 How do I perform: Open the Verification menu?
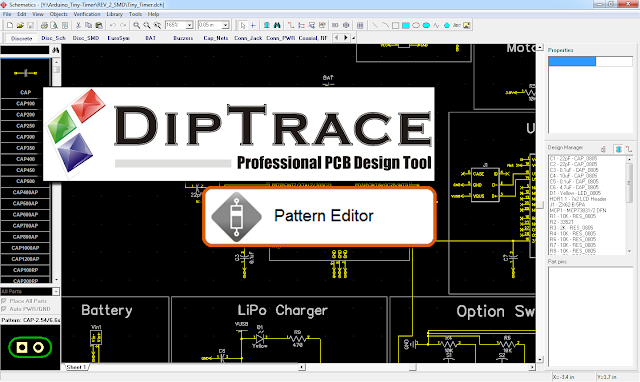click(x=87, y=14)
